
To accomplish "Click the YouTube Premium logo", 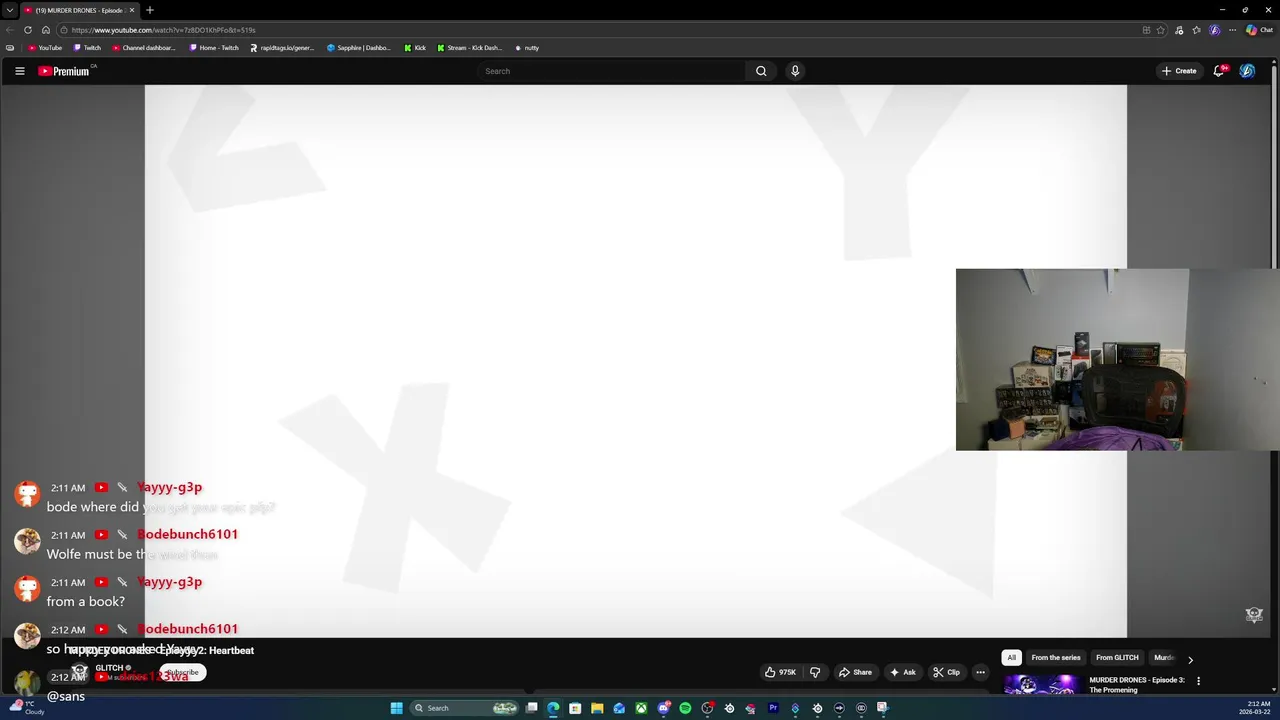I will click(x=64, y=71).
